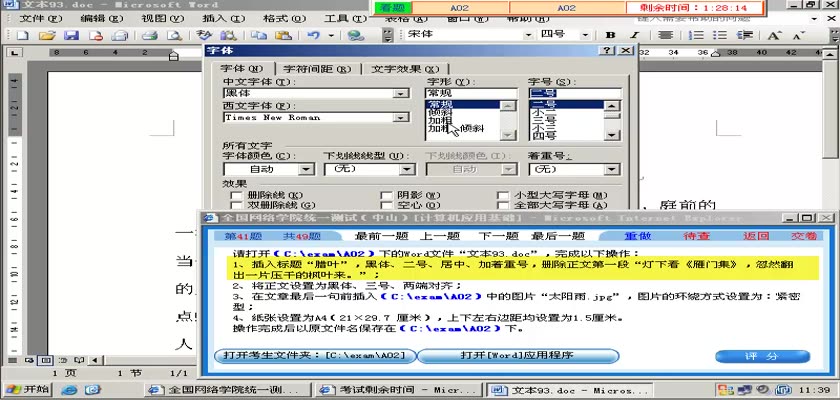This screenshot has height=400, width=840.
Task: Check the 空心 checkbox
Action: [385, 205]
